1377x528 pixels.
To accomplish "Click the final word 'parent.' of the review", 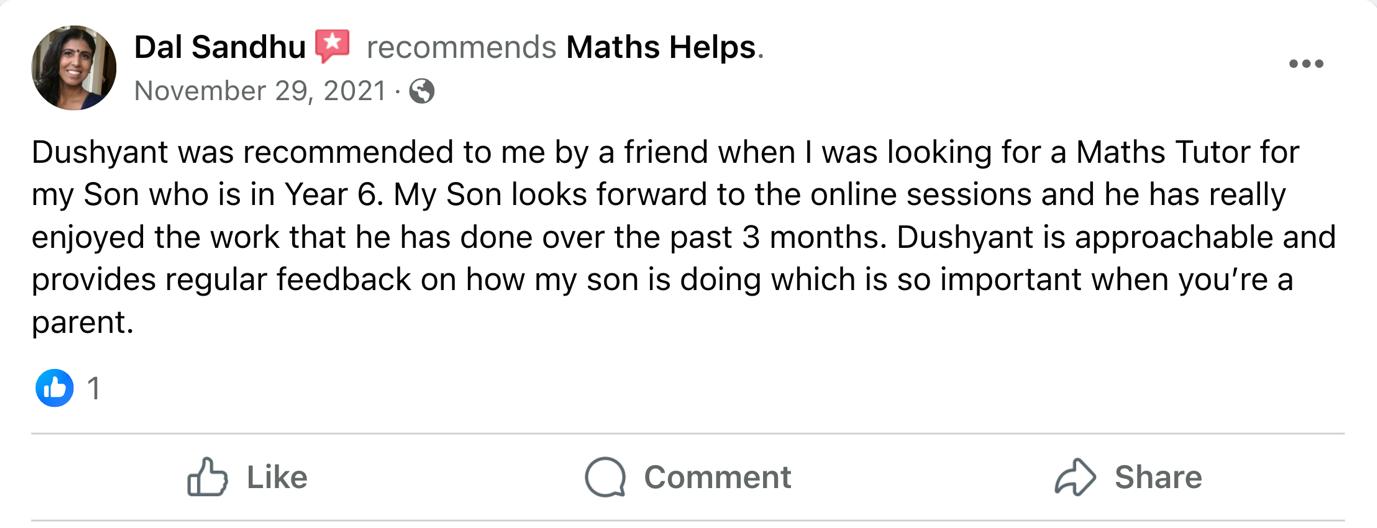I will pos(82,322).
